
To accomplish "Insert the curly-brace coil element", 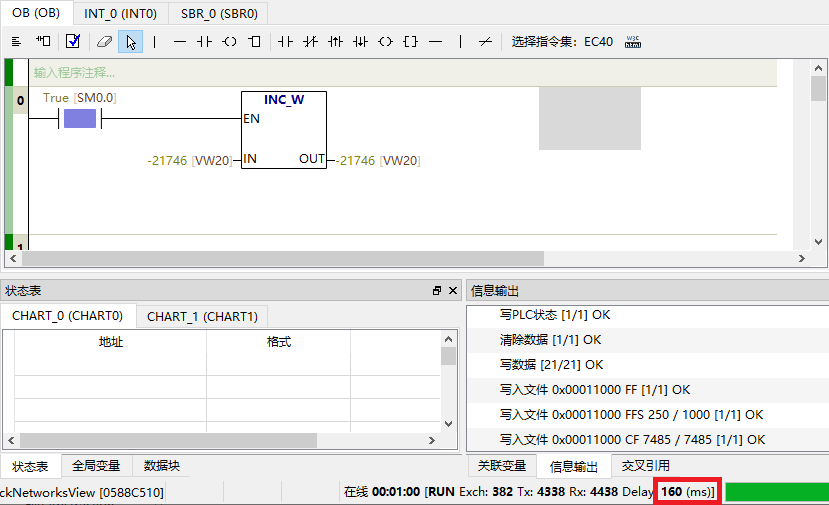I will click(x=410, y=42).
